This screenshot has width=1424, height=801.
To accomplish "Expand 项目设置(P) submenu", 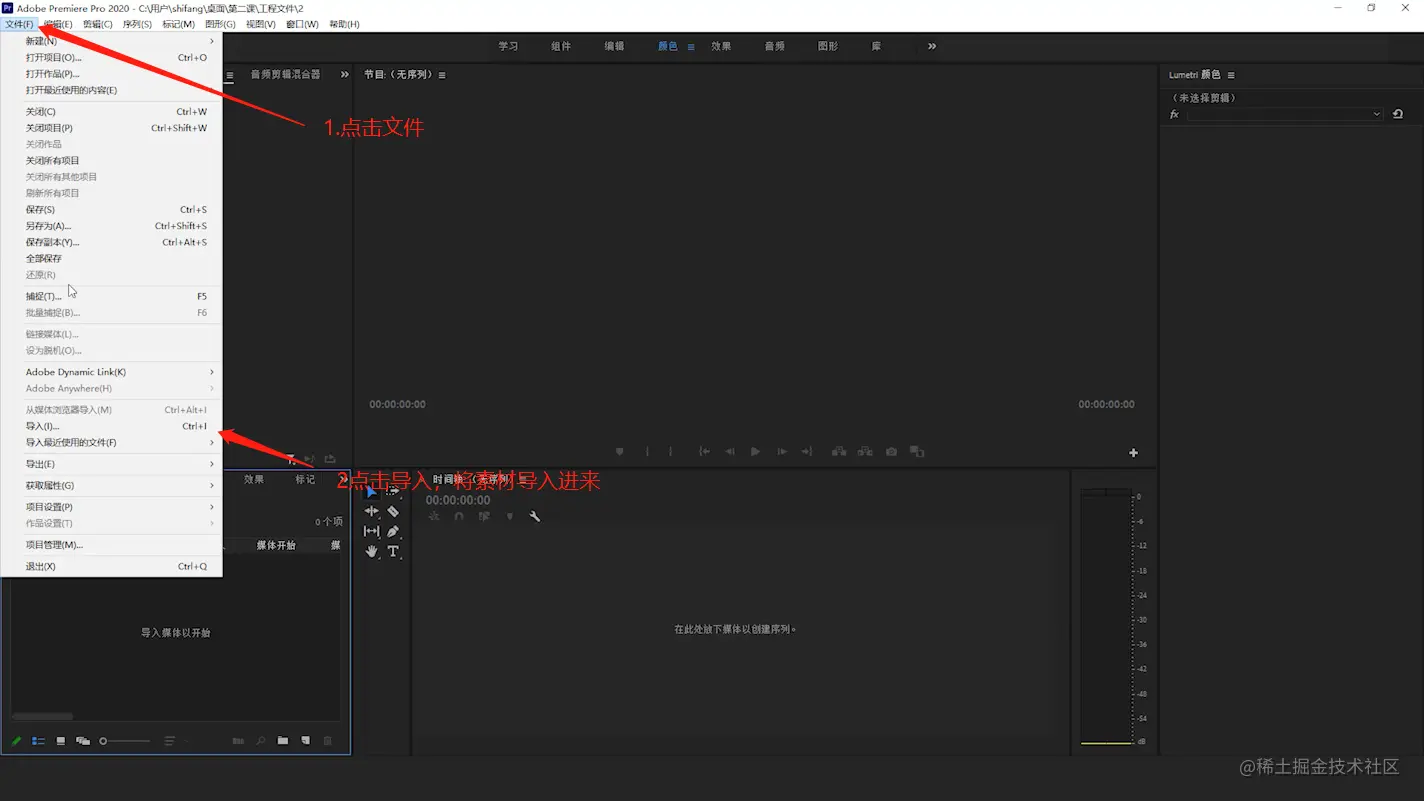I will (112, 507).
